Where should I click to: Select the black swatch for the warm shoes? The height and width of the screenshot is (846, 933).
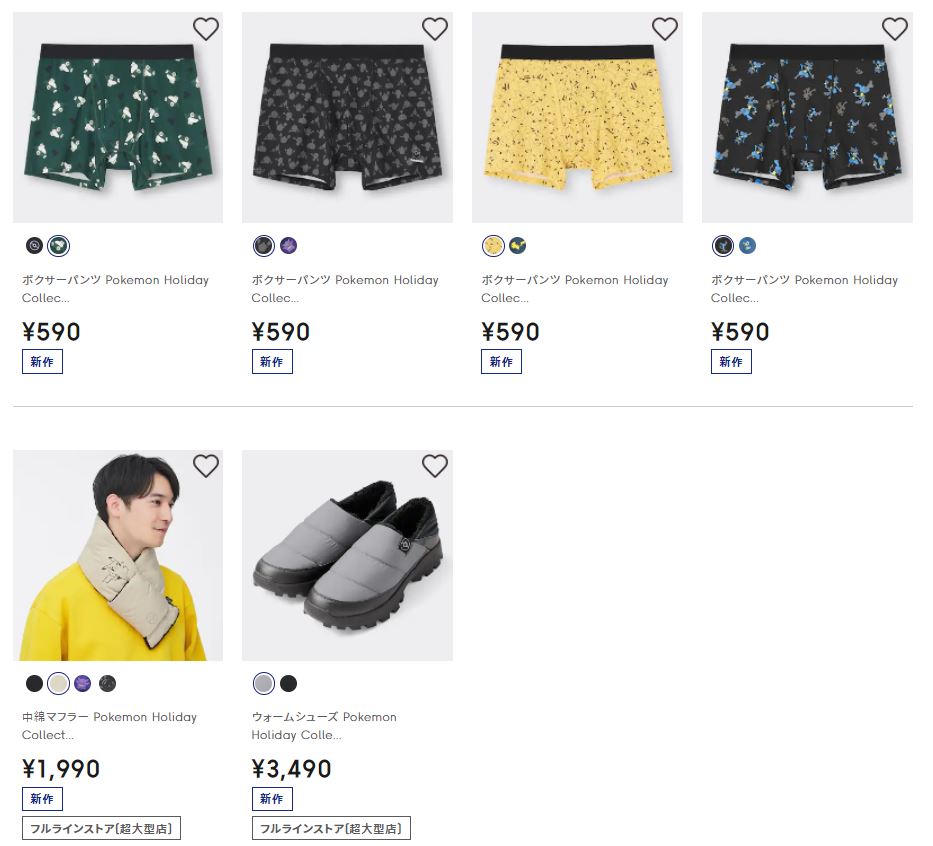[288, 684]
